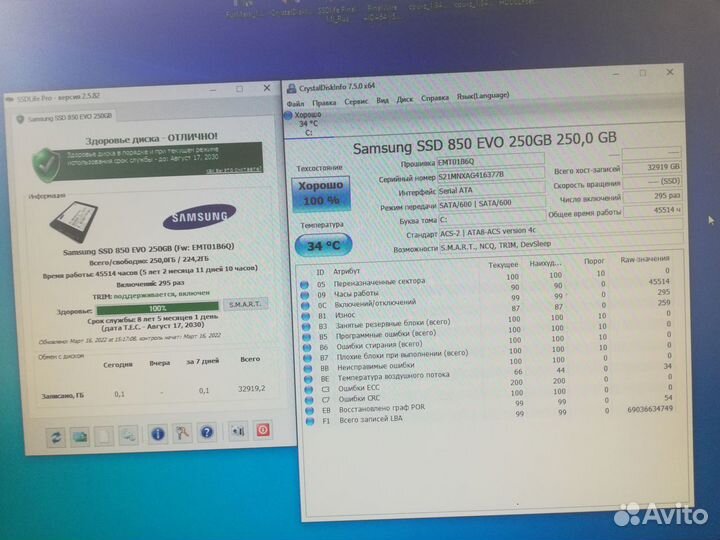Click the 34 °C temperature button
The image size is (720, 540).
click(323, 246)
